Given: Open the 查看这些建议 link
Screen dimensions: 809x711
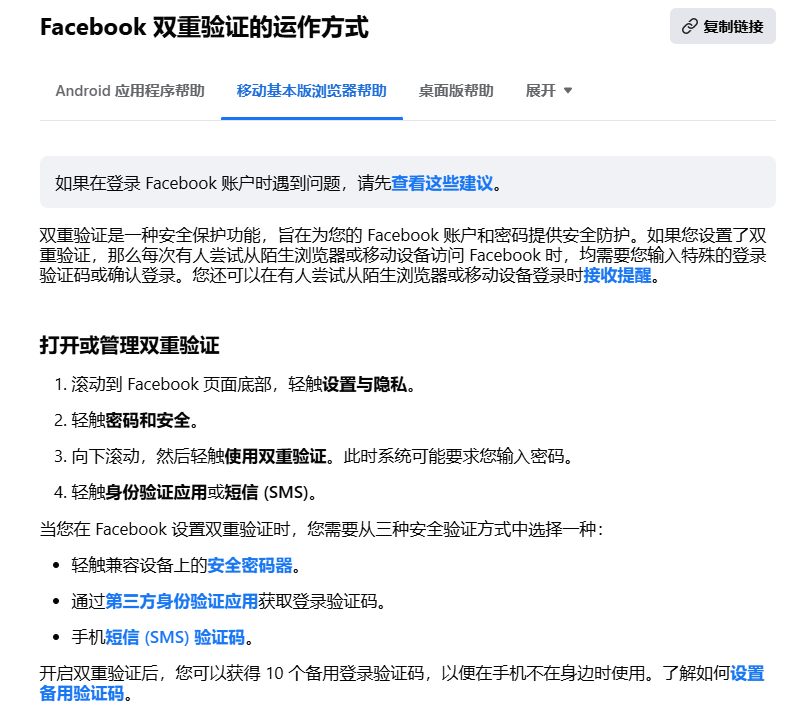Looking at the screenshot, I should (x=441, y=183).
